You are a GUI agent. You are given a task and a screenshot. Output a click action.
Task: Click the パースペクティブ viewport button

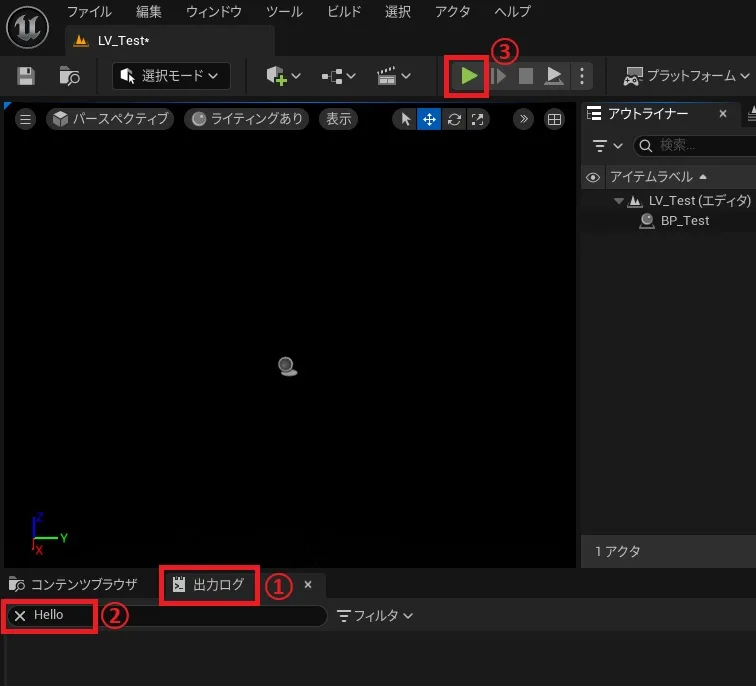coord(110,119)
